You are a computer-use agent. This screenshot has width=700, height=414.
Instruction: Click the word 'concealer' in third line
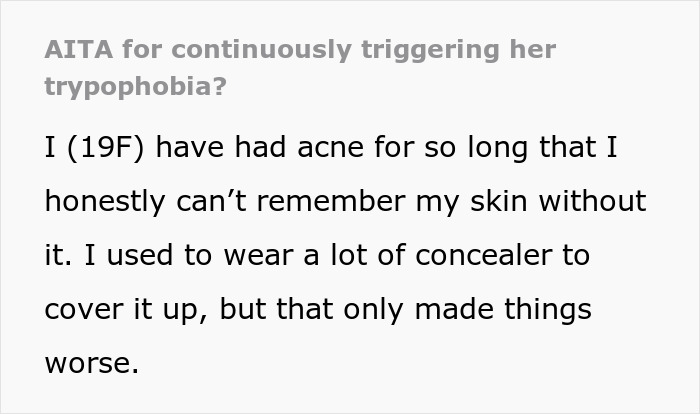[484, 255]
